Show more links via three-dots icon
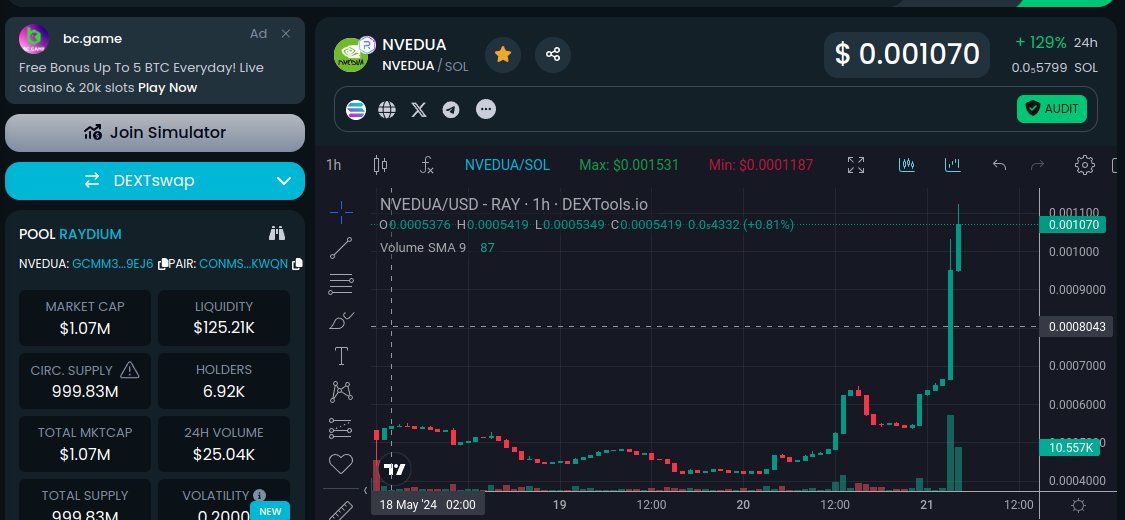Screen dimensions: 1125x520 (x=486, y=110)
